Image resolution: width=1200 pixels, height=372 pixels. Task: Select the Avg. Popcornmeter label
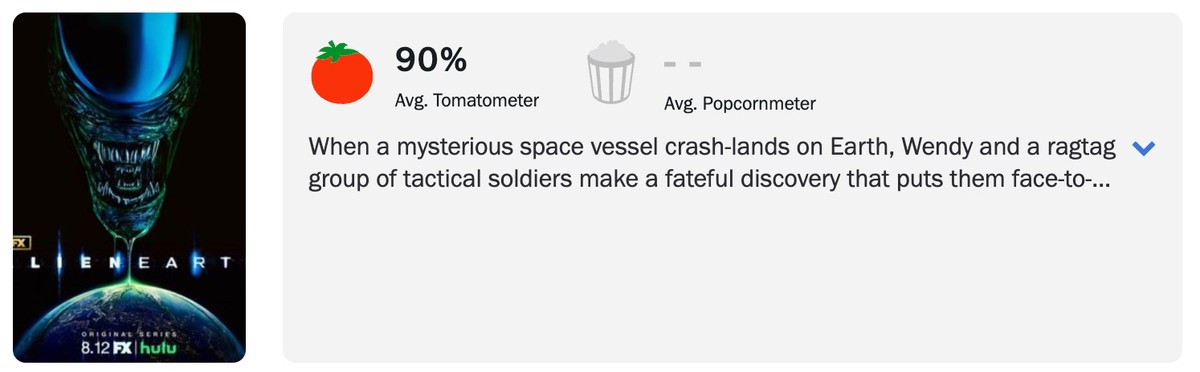point(740,103)
